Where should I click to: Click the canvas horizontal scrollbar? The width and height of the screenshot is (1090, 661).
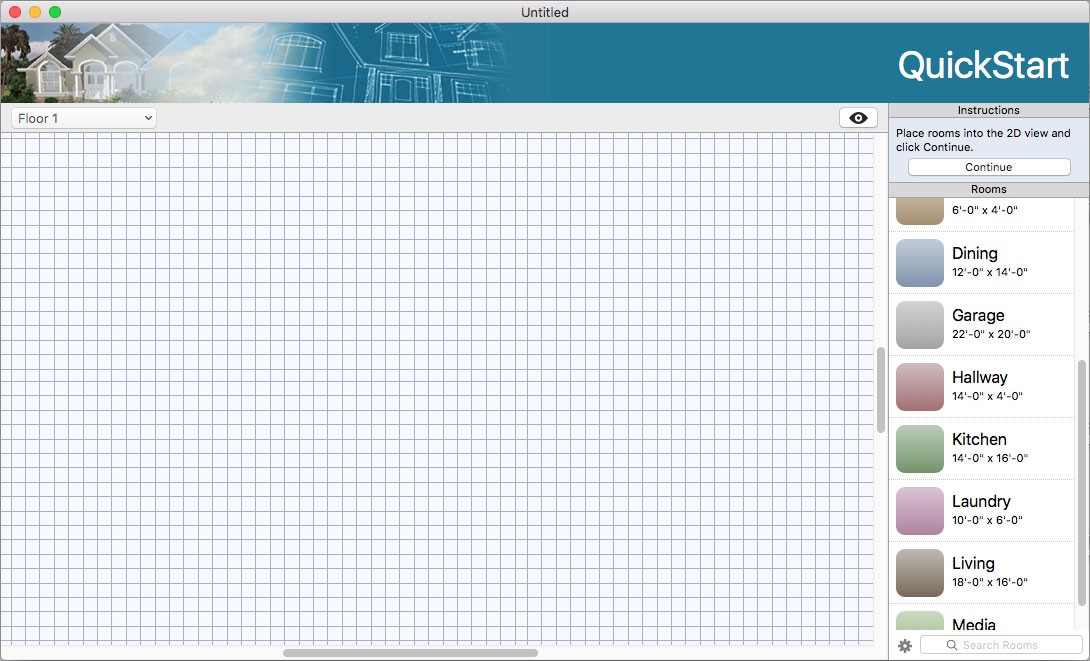410,653
